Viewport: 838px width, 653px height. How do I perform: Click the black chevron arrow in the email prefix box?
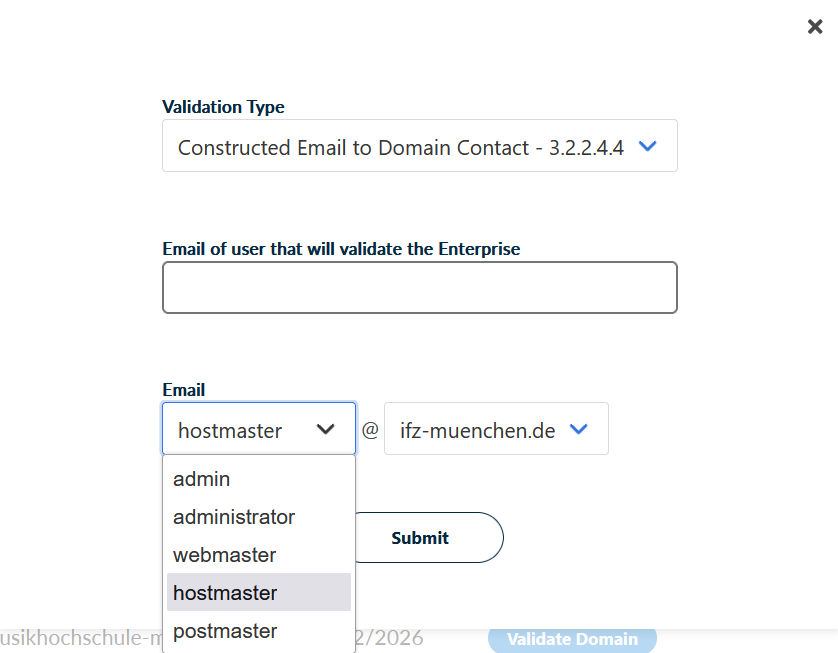[x=325, y=430]
